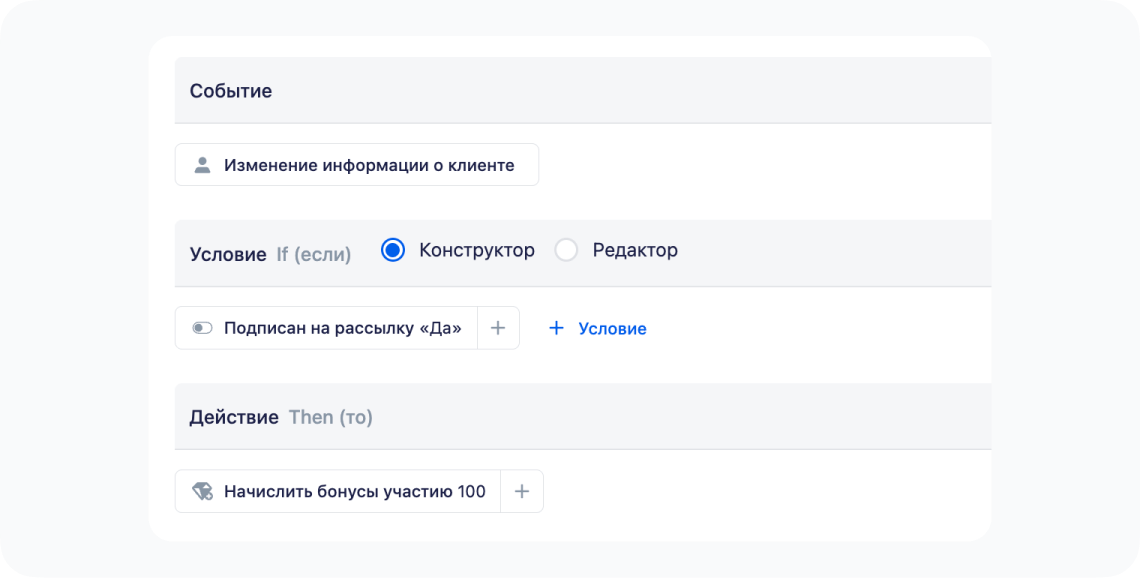Screen dimensions: 1140x578
Task: Click the Событие section header
Action: (231, 90)
